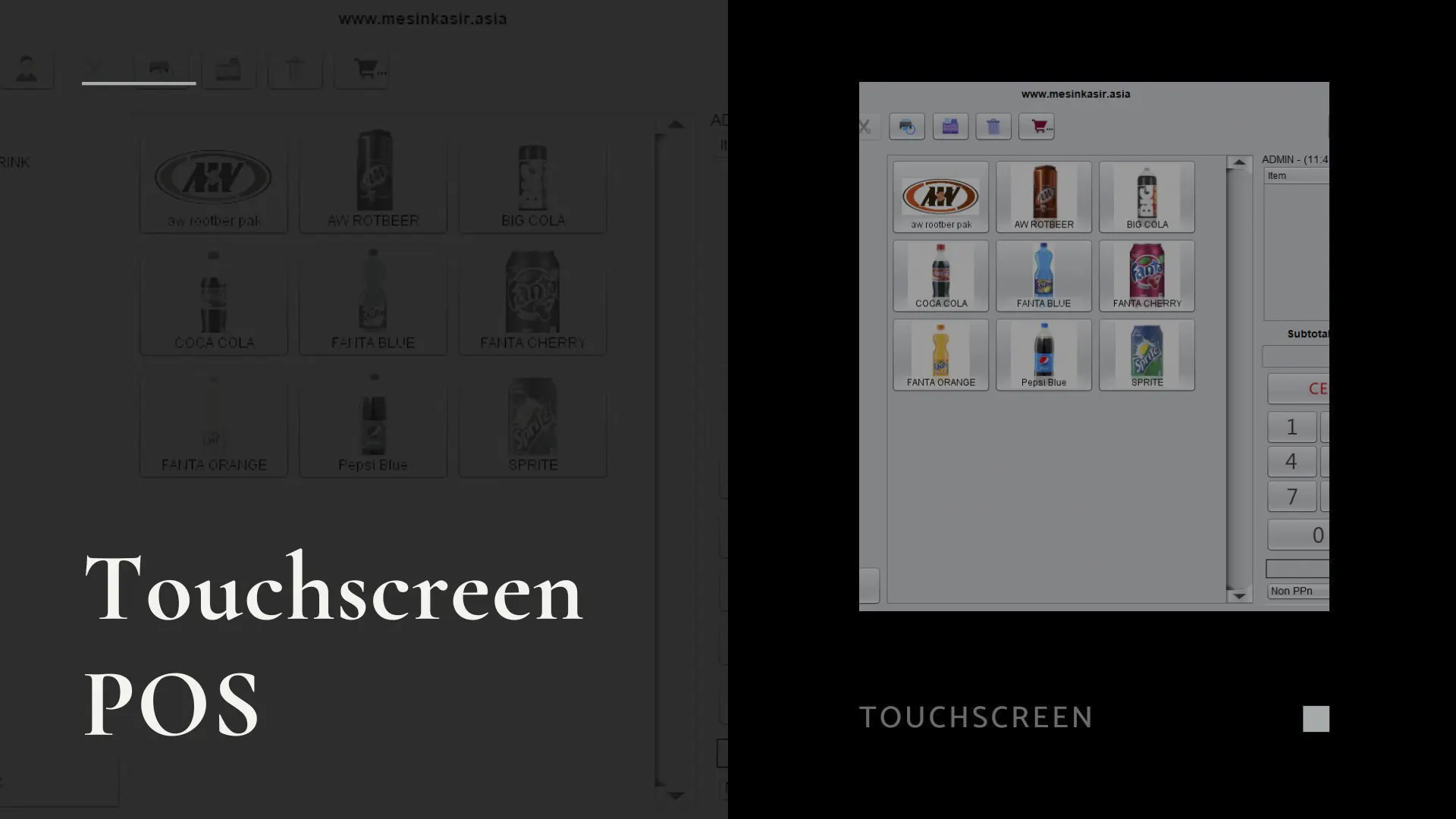Tap keypad number 1
Image resolution: width=1456 pixels, height=819 pixels.
pos(1292,427)
